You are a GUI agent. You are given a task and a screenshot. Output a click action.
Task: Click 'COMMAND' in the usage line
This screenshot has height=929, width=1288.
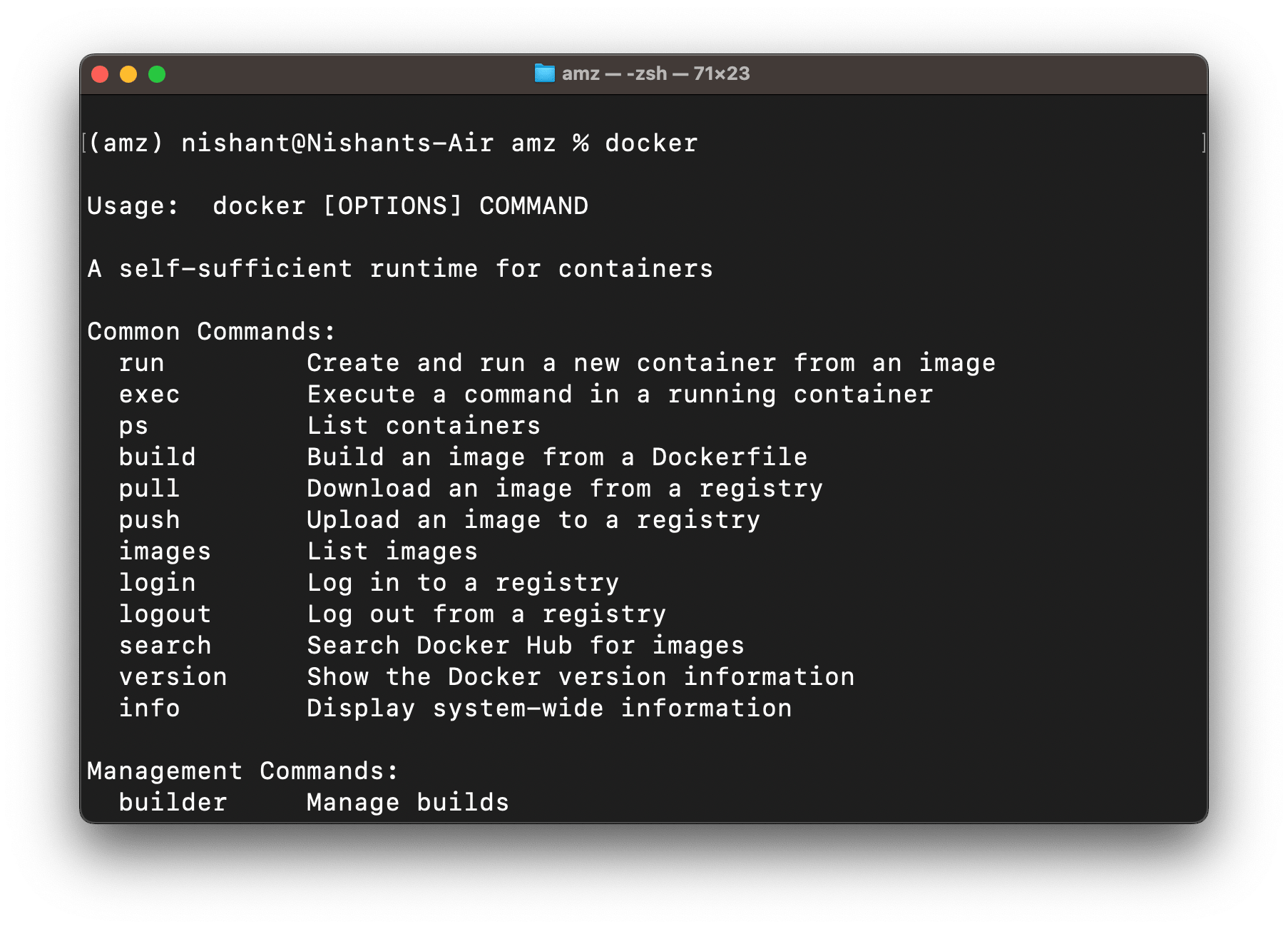pos(533,206)
